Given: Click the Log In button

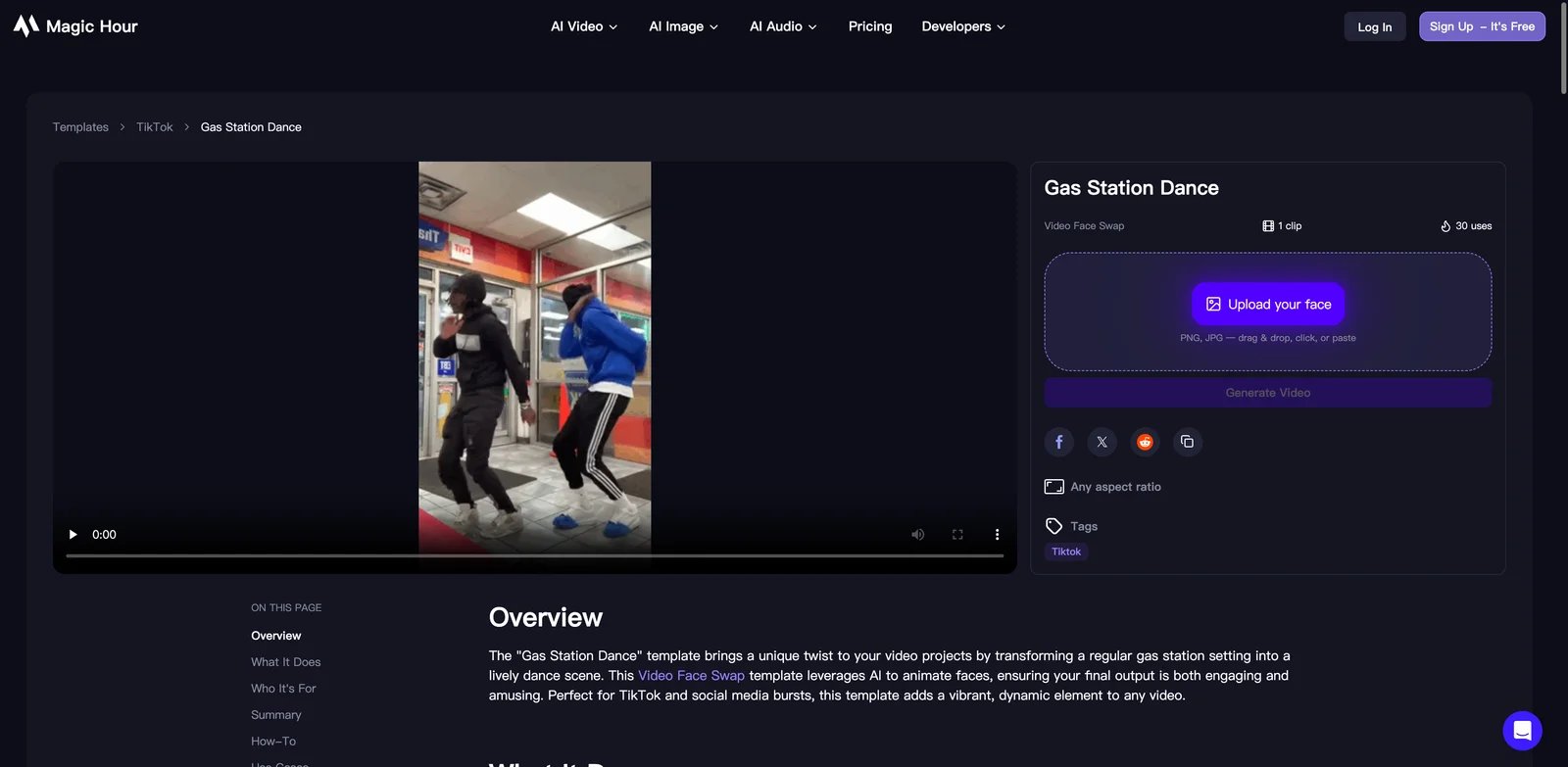Looking at the screenshot, I should tap(1375, 26).
